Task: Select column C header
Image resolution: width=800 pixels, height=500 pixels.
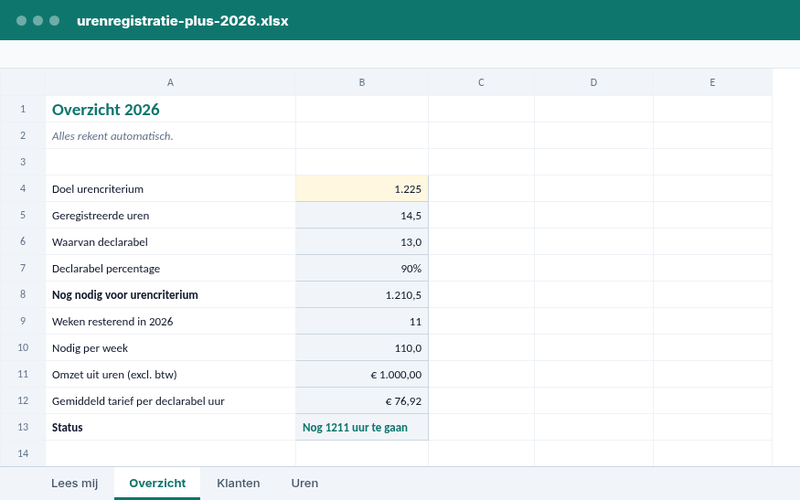Action: pos(481,82)
